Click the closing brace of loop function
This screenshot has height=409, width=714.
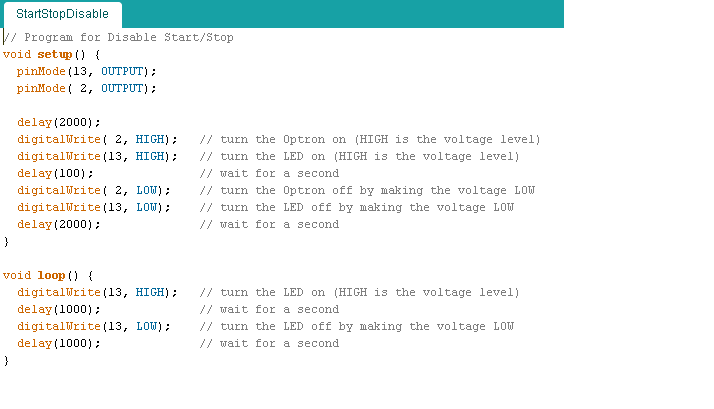coord(6,360)
